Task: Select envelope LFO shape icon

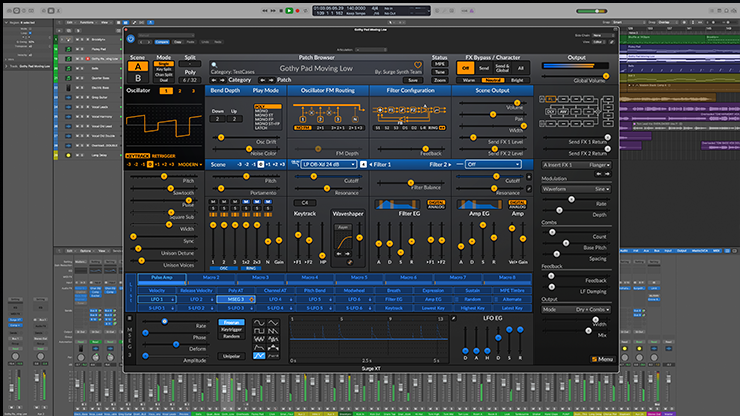Action: point(259,348)
